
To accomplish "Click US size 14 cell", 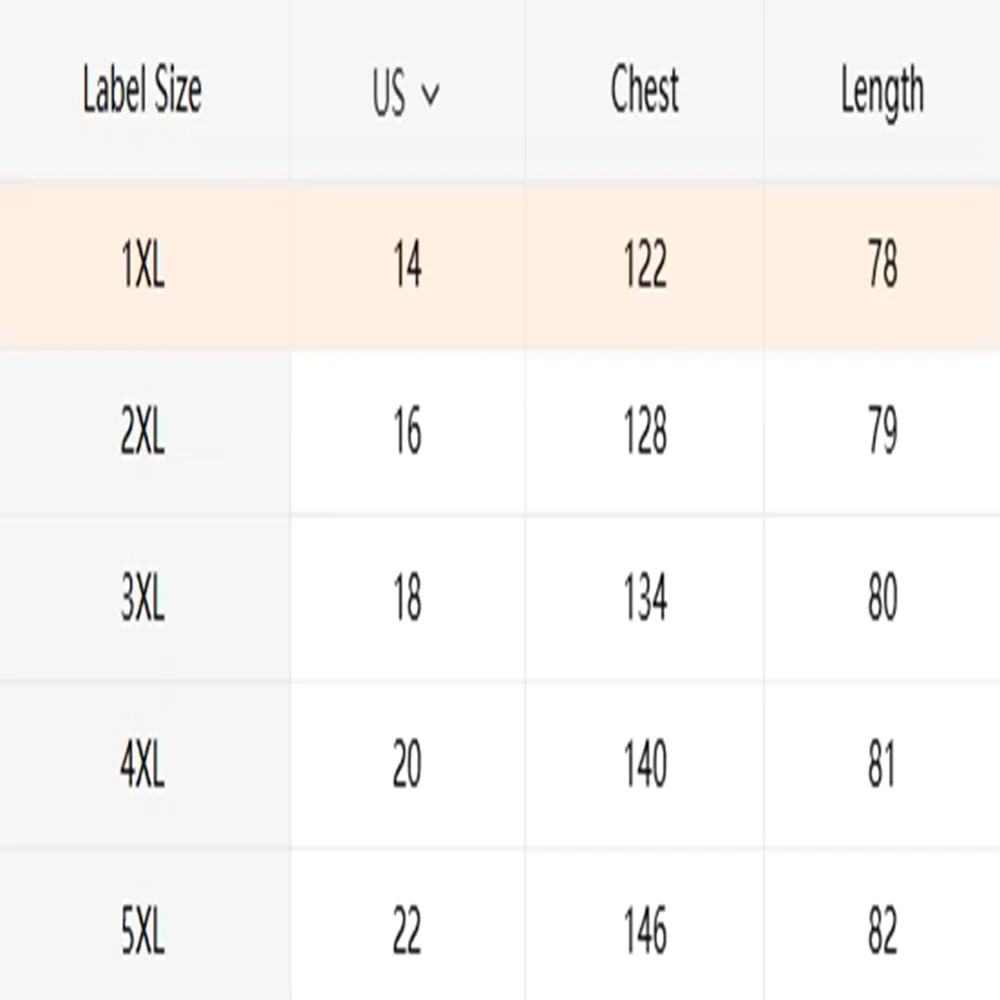I will 407,267.
